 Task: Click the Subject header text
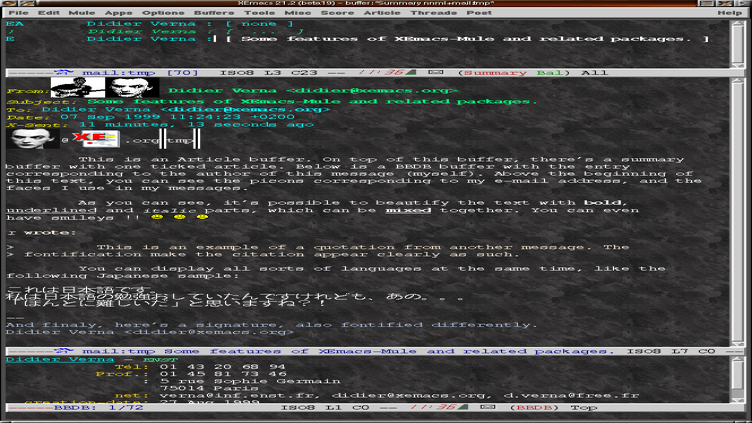click(312, 102)
